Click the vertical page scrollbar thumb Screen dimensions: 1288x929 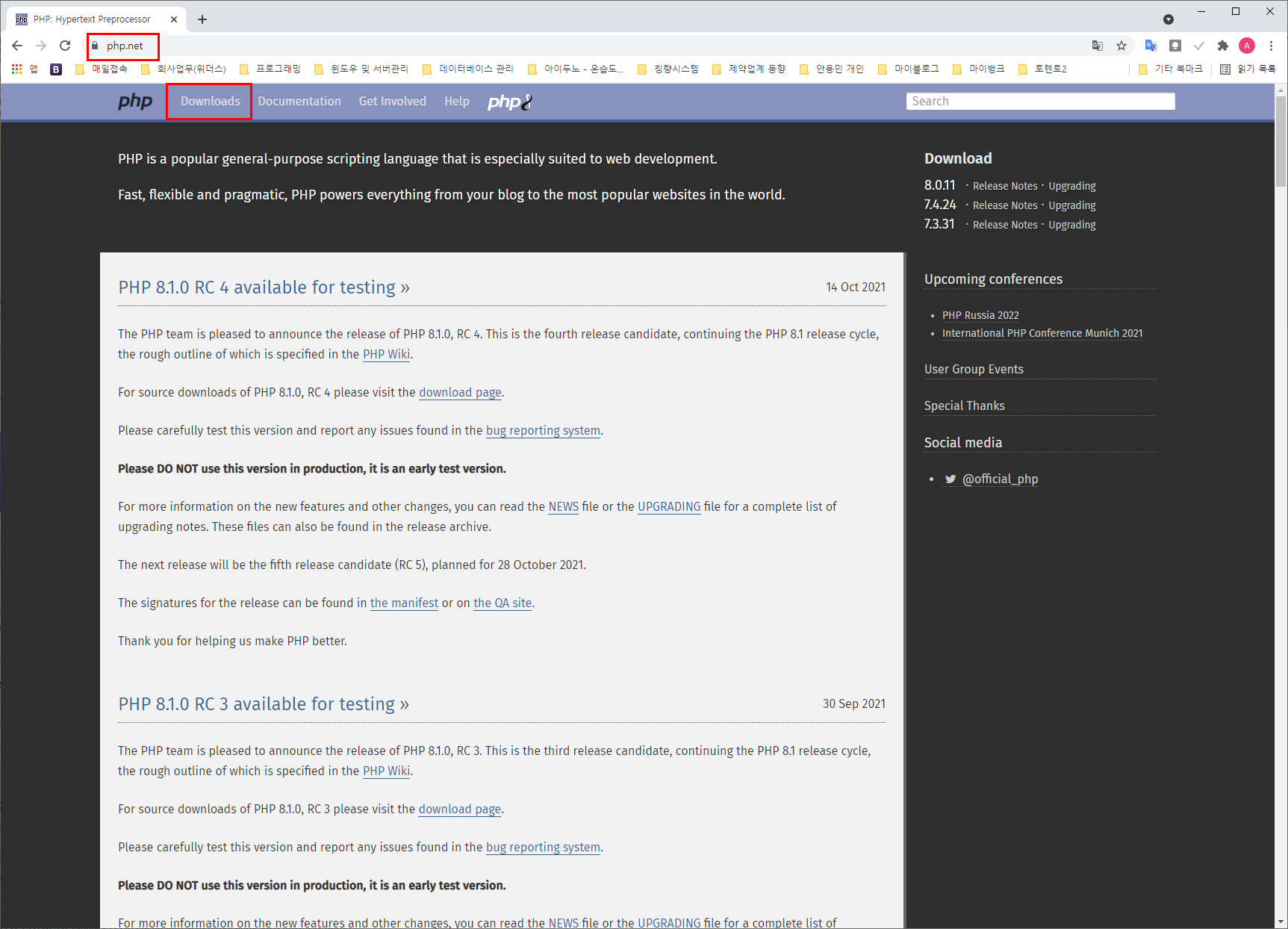[1281, 142]
